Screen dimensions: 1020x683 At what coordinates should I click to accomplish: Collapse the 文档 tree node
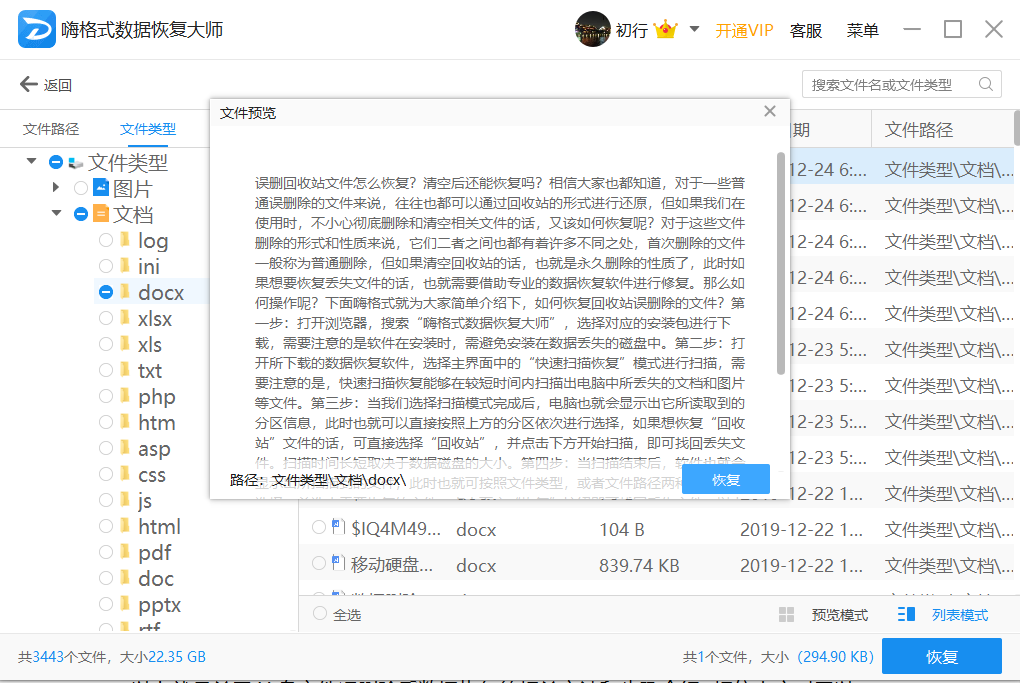[57, 213]
